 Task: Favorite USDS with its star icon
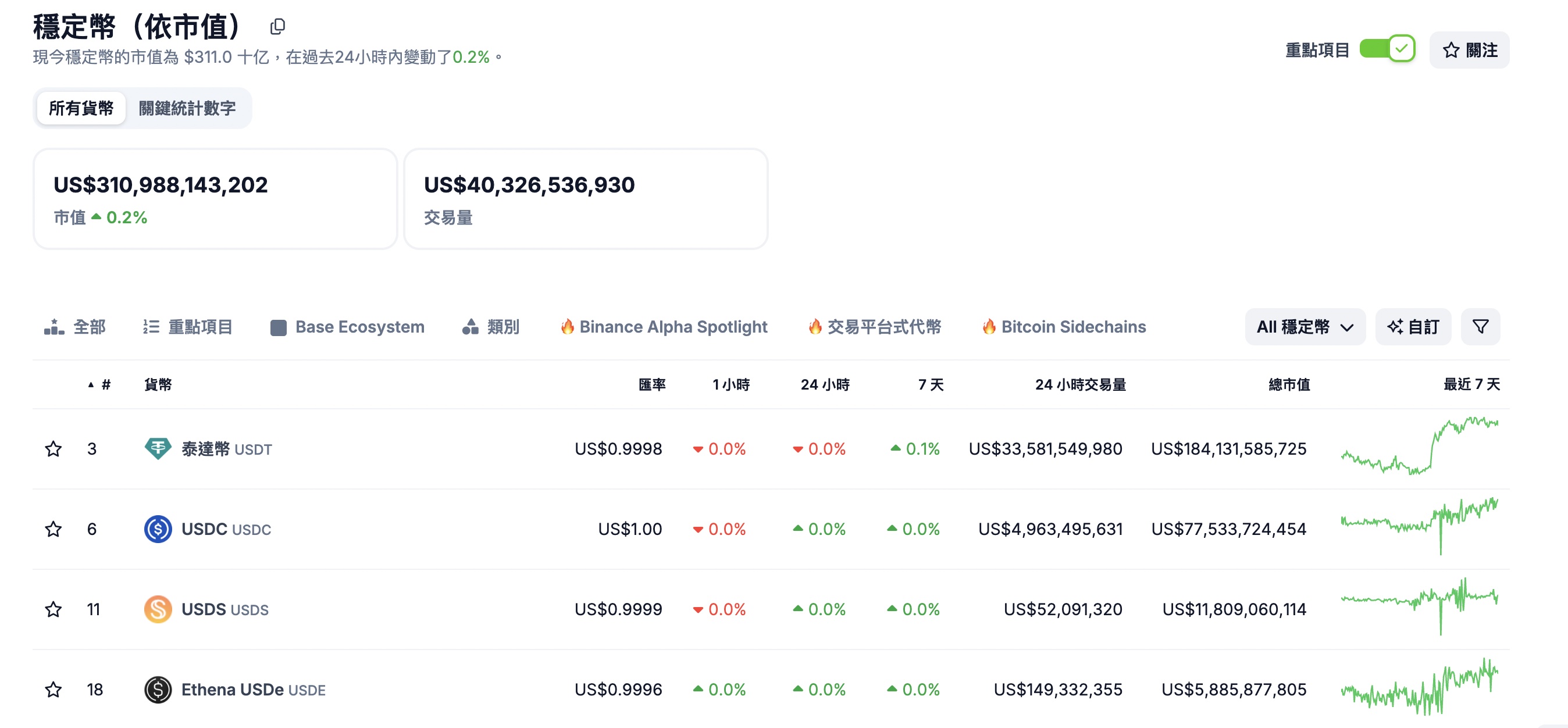[x=54, y=609]
